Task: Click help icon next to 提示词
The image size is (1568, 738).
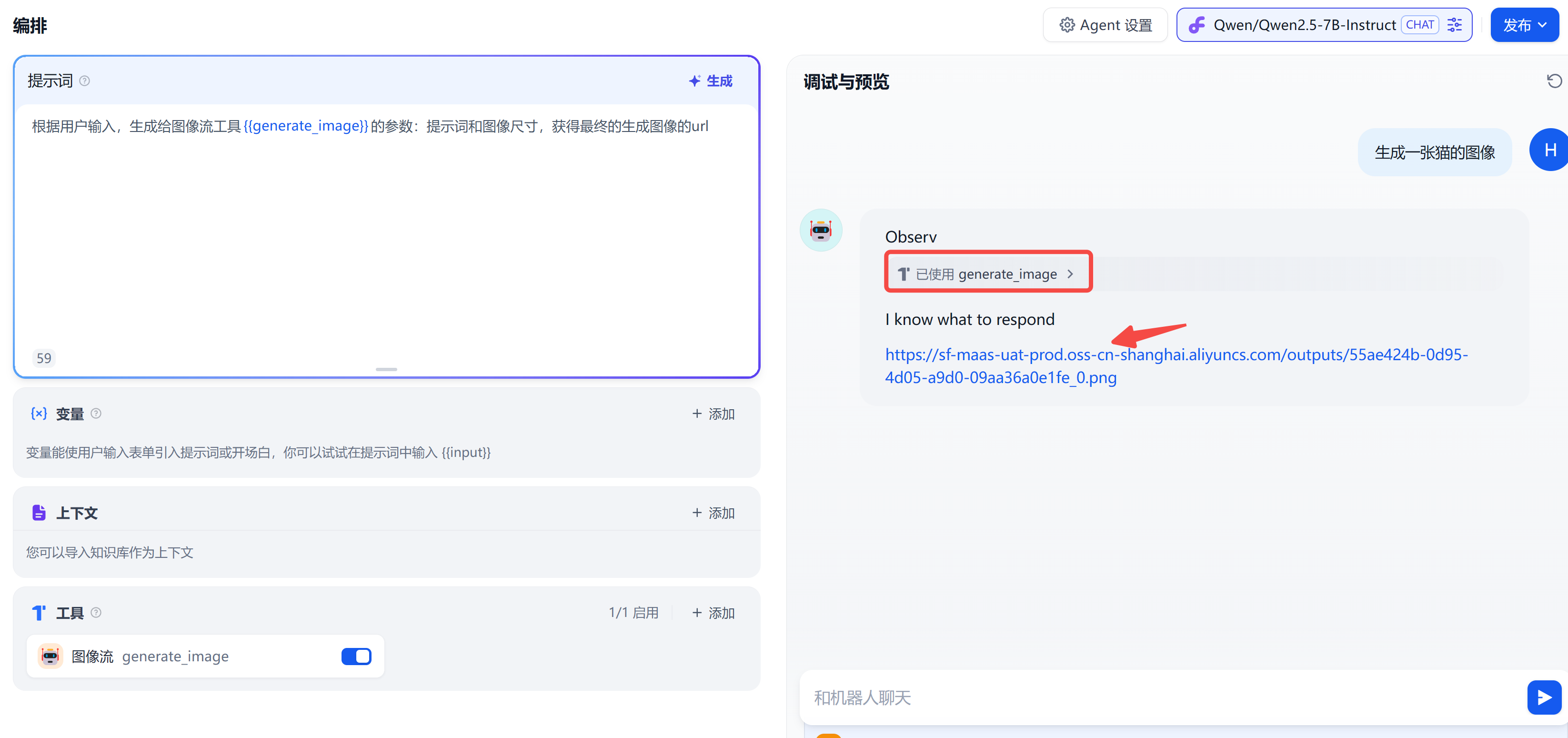Action: [85, 81]
